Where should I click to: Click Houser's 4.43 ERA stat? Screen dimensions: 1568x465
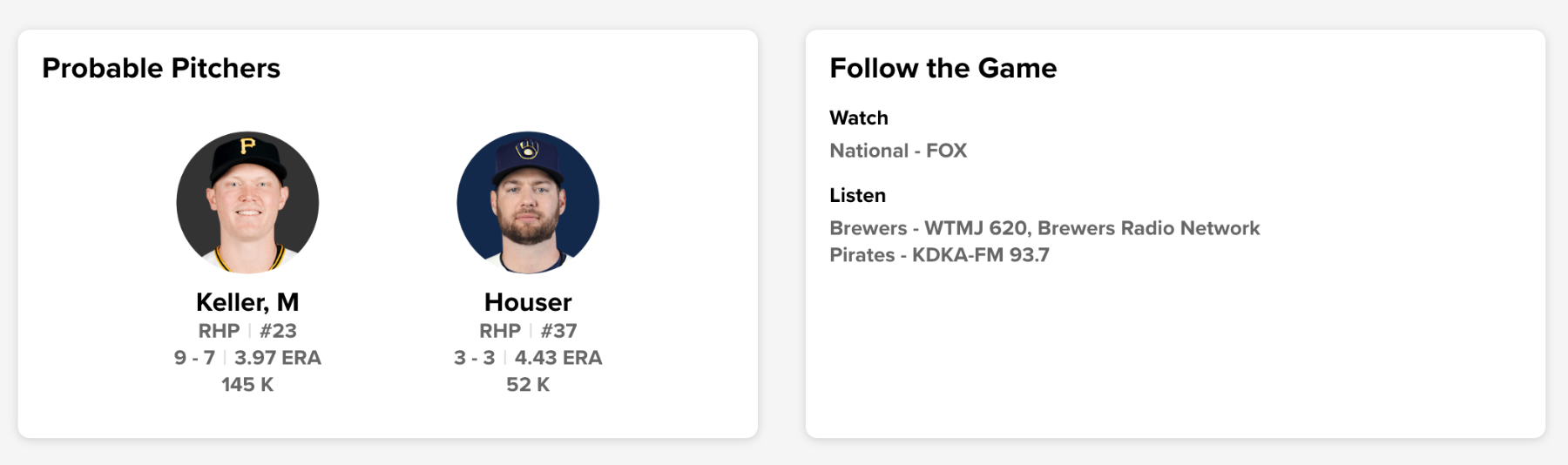point(558,358)
